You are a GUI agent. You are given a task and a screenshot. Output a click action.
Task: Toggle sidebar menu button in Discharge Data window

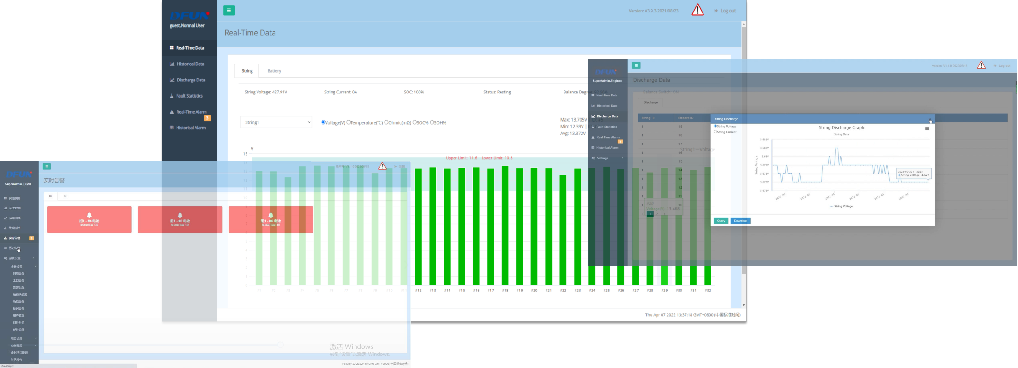tap(636, 66)
